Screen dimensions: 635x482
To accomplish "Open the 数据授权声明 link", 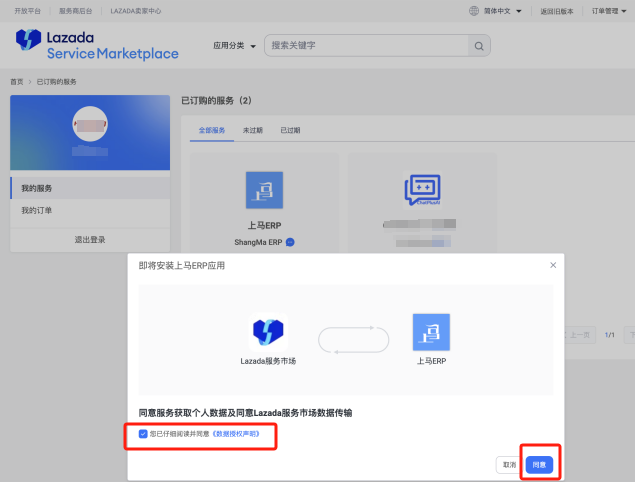I will 236,434.
